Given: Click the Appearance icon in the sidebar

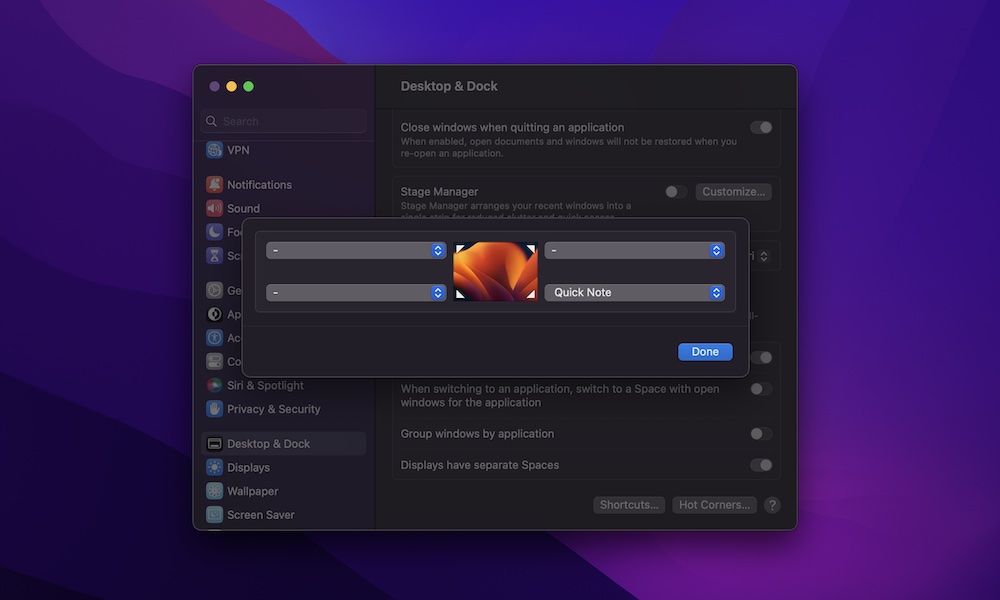Looking at the screenshot, I should coord(214,314).
